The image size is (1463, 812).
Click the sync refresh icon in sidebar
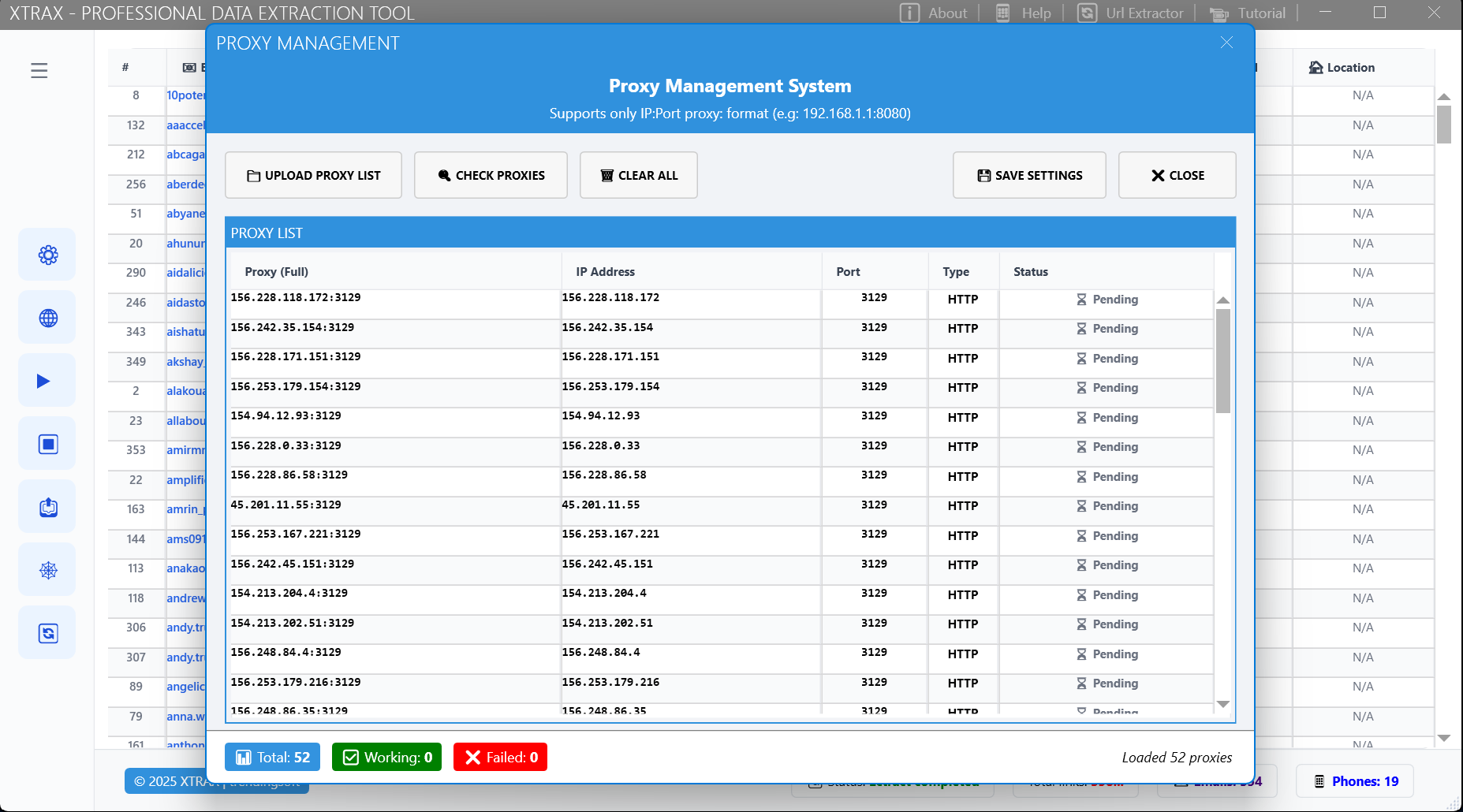pyautogui.click(x=47, y=632)
